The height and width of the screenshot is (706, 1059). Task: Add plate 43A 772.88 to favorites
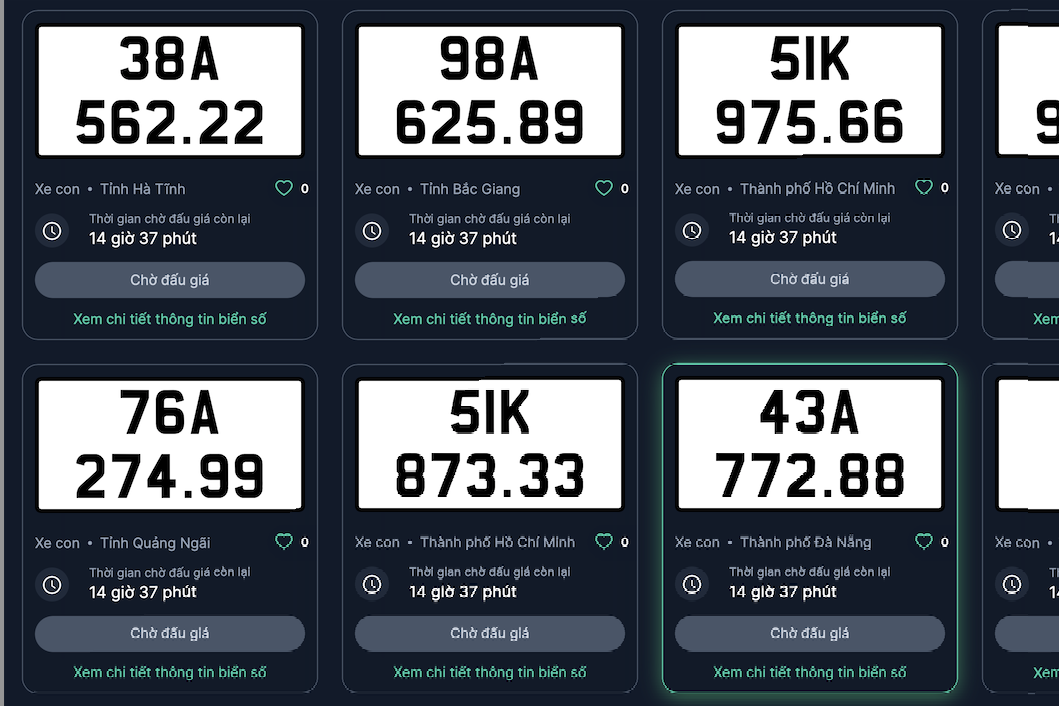tap(924, 541)
